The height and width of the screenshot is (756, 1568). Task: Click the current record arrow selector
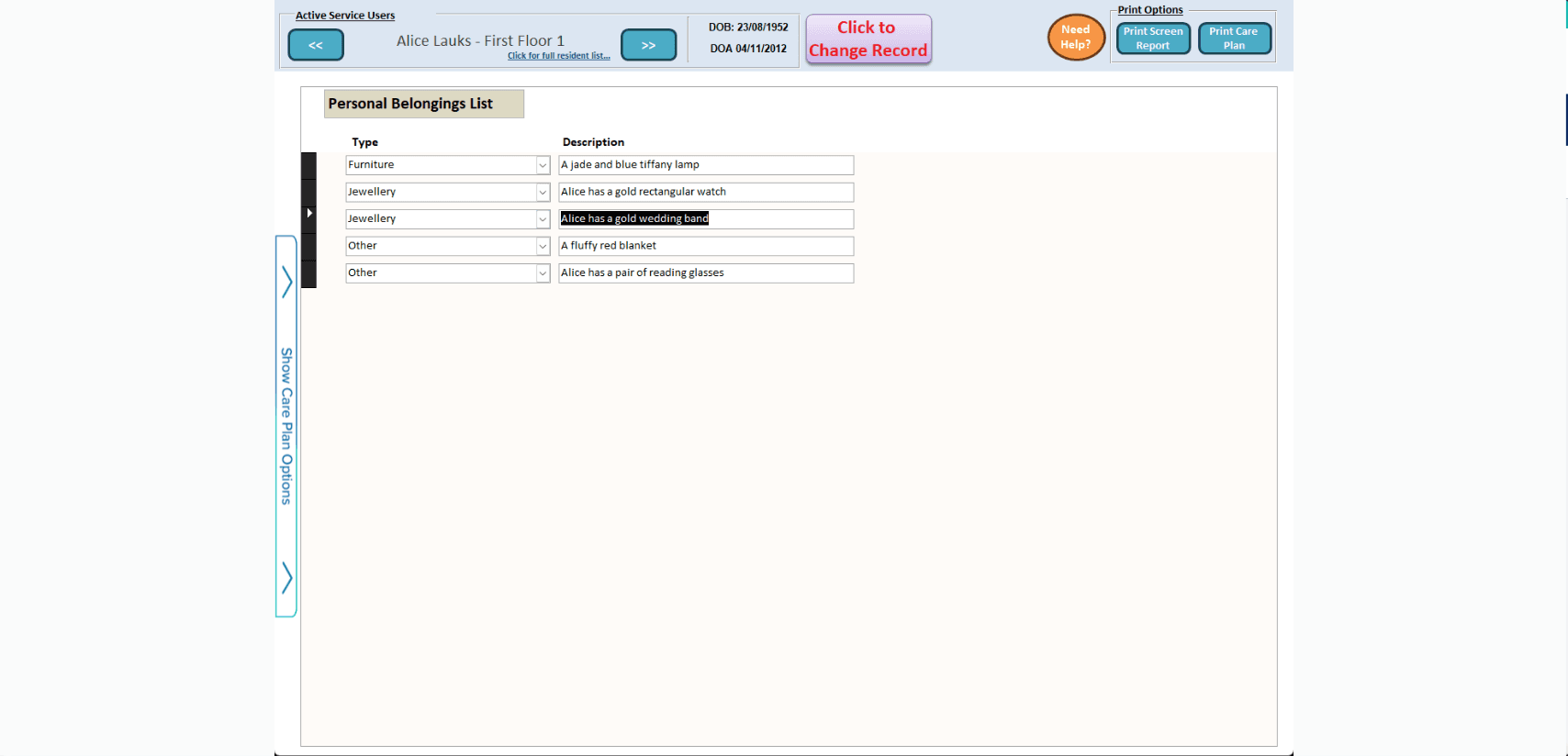tap(309, 213)
